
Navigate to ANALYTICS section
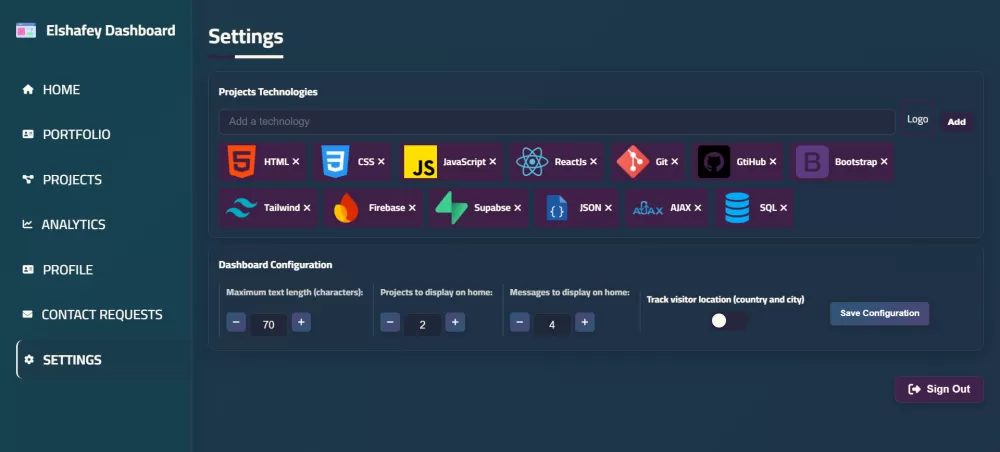pyautogui.click(x=73, y=224)
